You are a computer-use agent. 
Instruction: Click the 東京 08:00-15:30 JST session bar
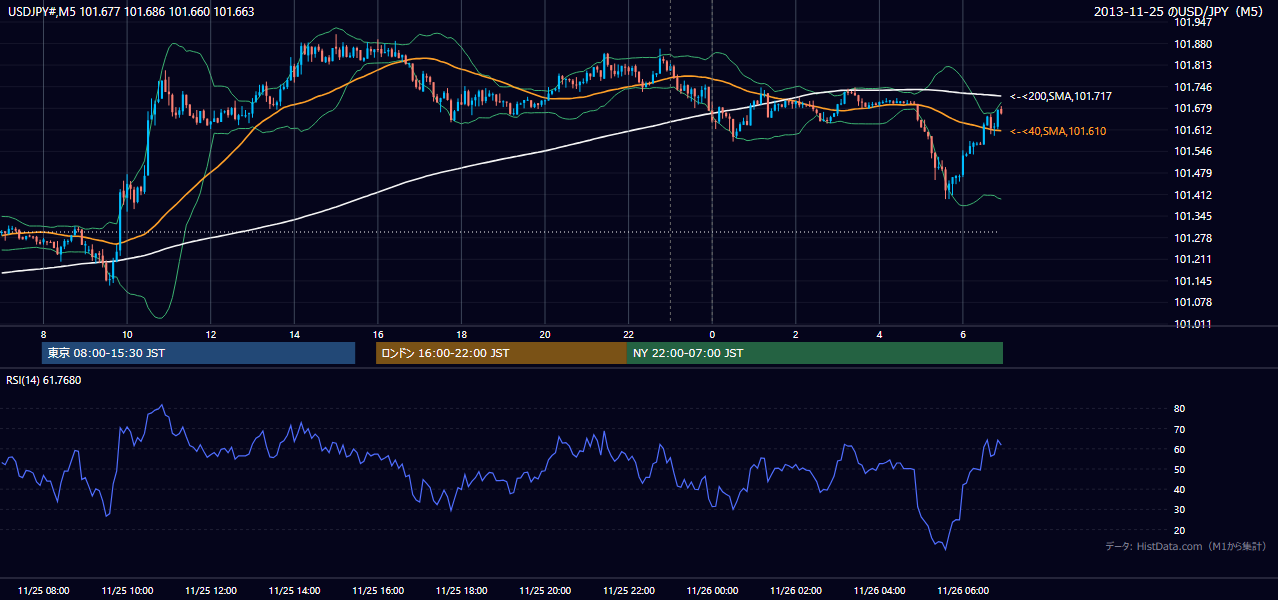coord(198,353)
